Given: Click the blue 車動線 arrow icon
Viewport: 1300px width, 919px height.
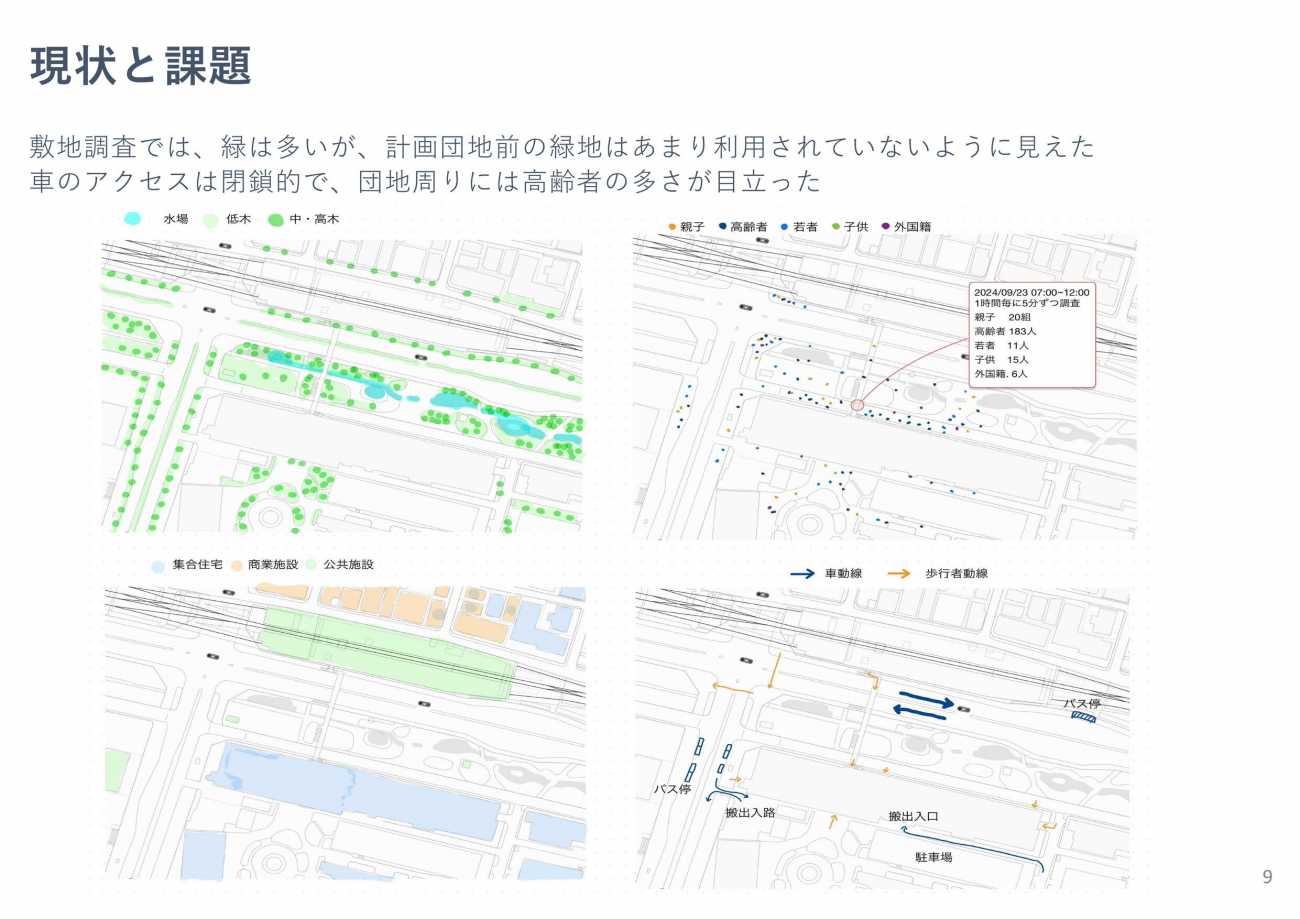Looking at the screenshot, I should 801,574.
